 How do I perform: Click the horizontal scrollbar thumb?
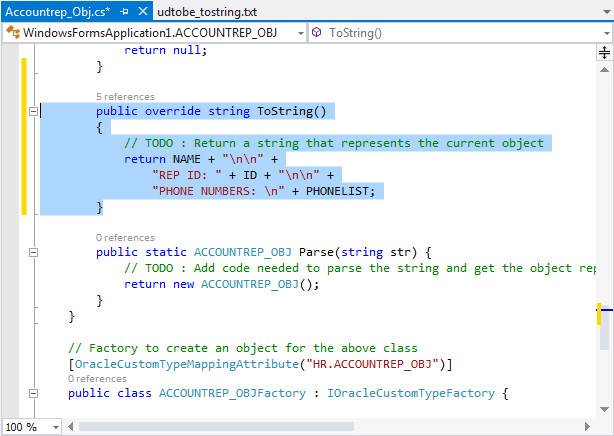(216, 426)
